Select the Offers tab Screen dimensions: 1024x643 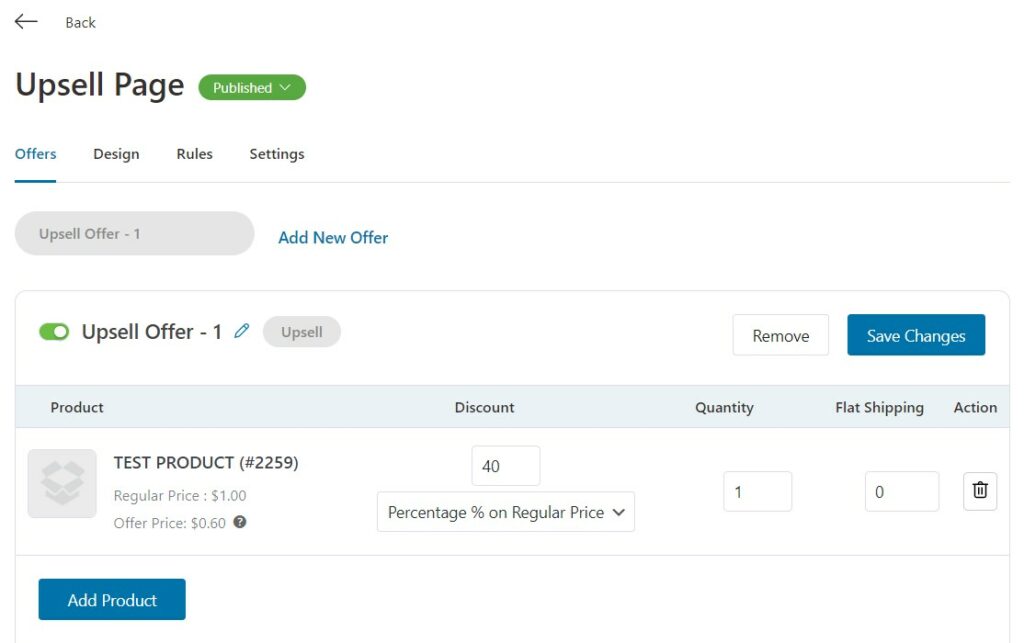click(35, 154)
